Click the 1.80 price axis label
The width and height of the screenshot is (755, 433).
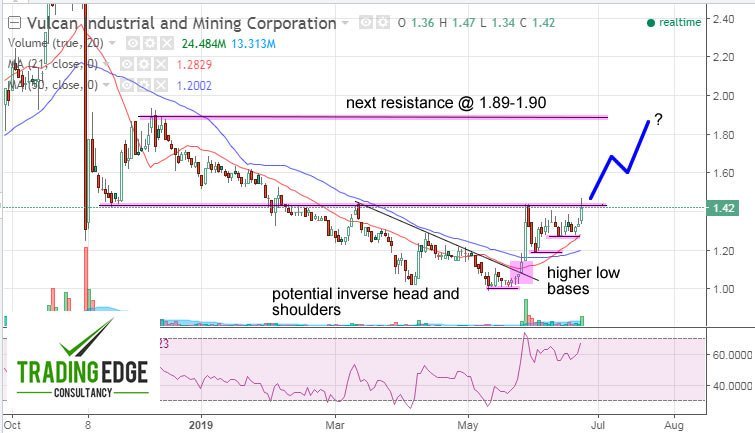click(x=724, y=134)
